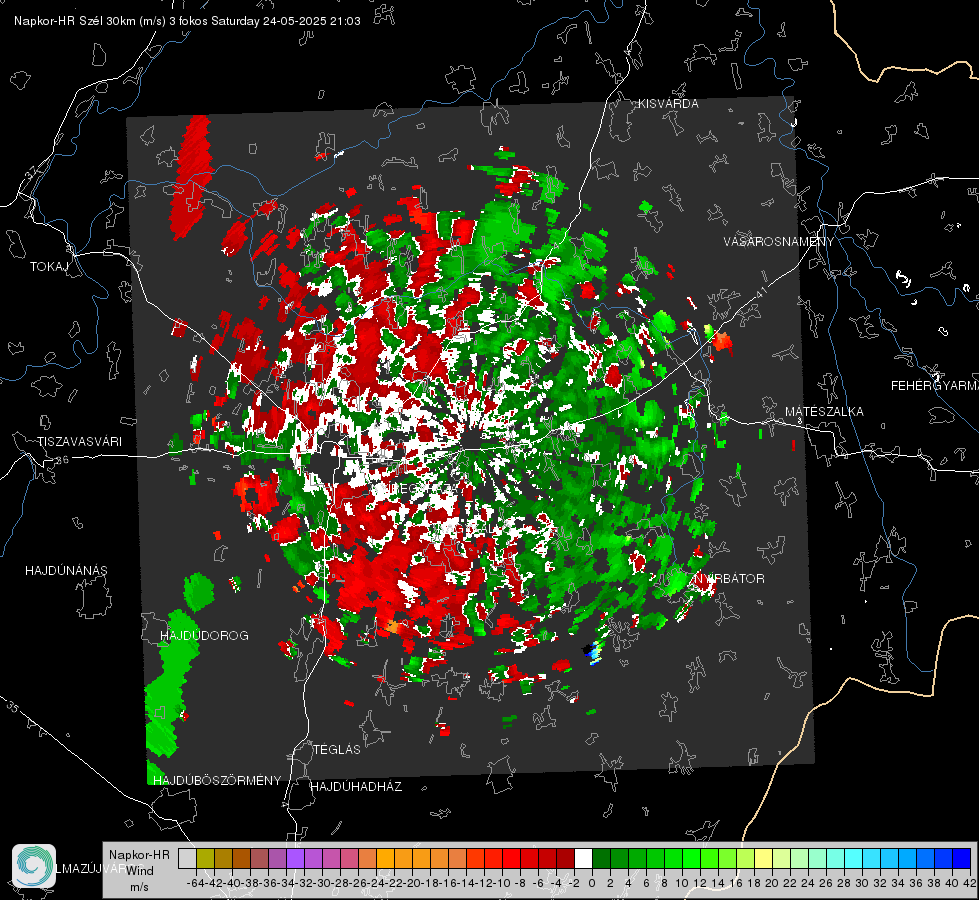Click the 42 value ending the legend scale

[x=970, y=883]
